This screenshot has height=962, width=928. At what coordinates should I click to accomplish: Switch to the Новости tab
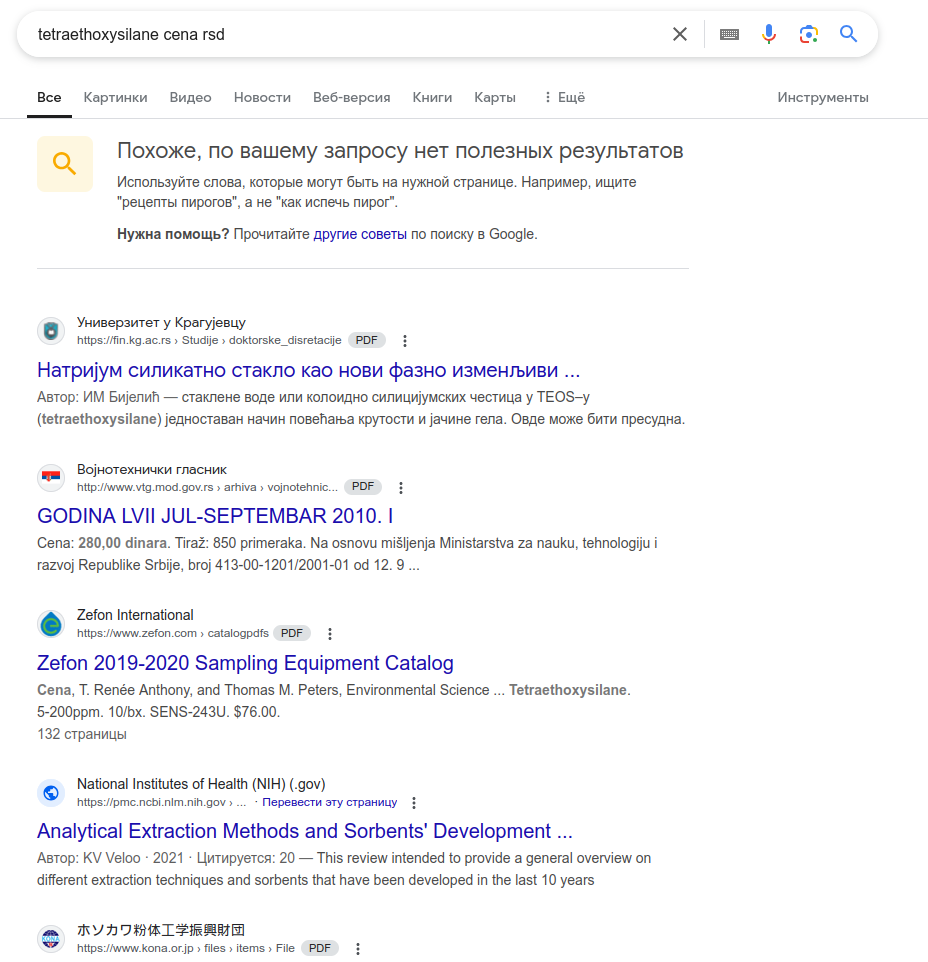click(262, 98)
